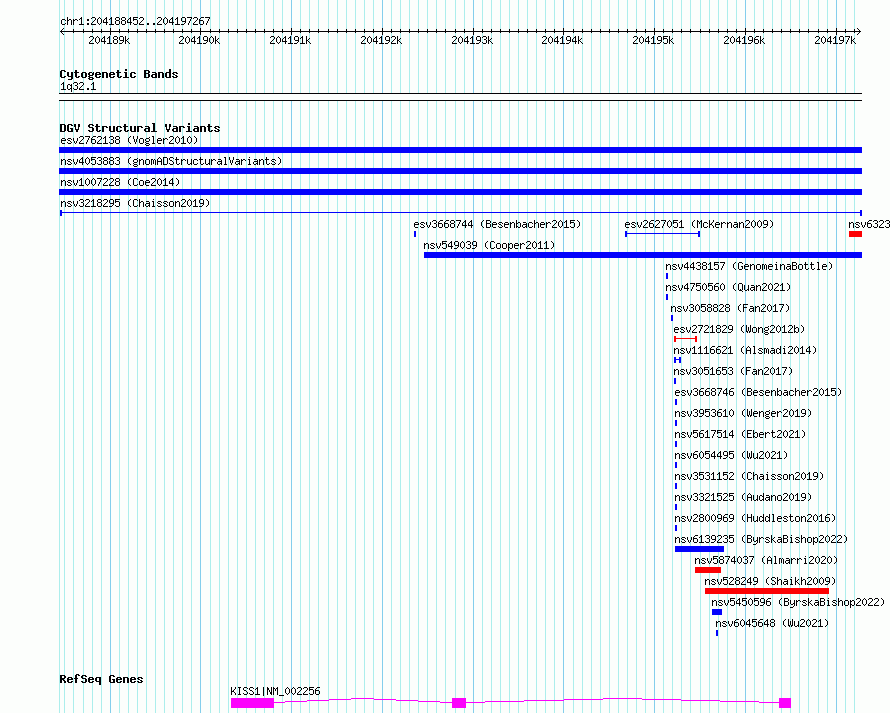Open esv3668744 (Besenbacher2015) variant label
Screen dimensions: 890x713
pyautogui.click(x=497, y=224)
